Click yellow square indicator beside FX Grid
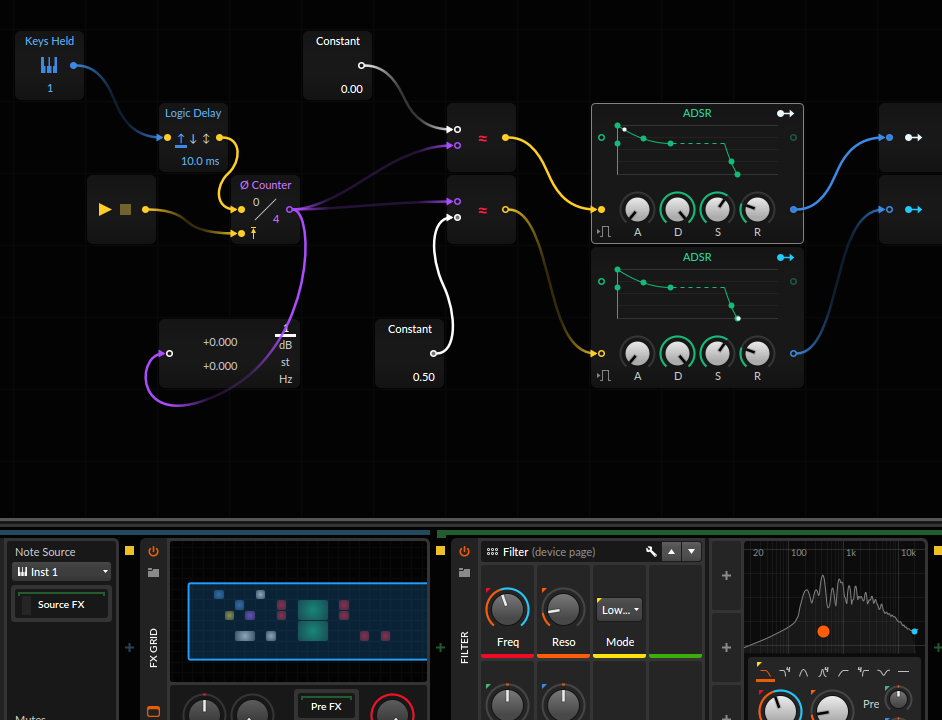Viewport: 942px width, 720px height. click(x=129, y=551)
